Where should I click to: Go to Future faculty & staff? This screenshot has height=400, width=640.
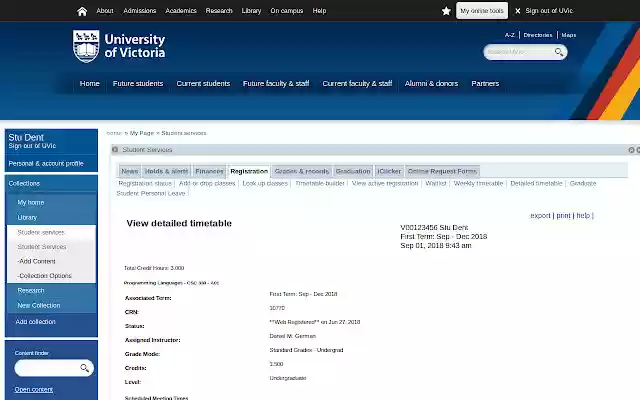coord(276,84)
